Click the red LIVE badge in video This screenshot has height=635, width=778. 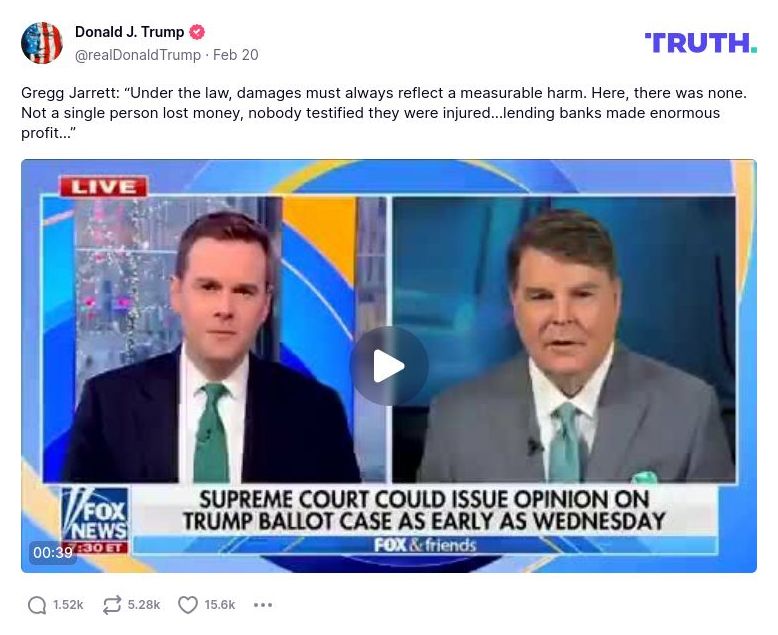tap(104, 187)
